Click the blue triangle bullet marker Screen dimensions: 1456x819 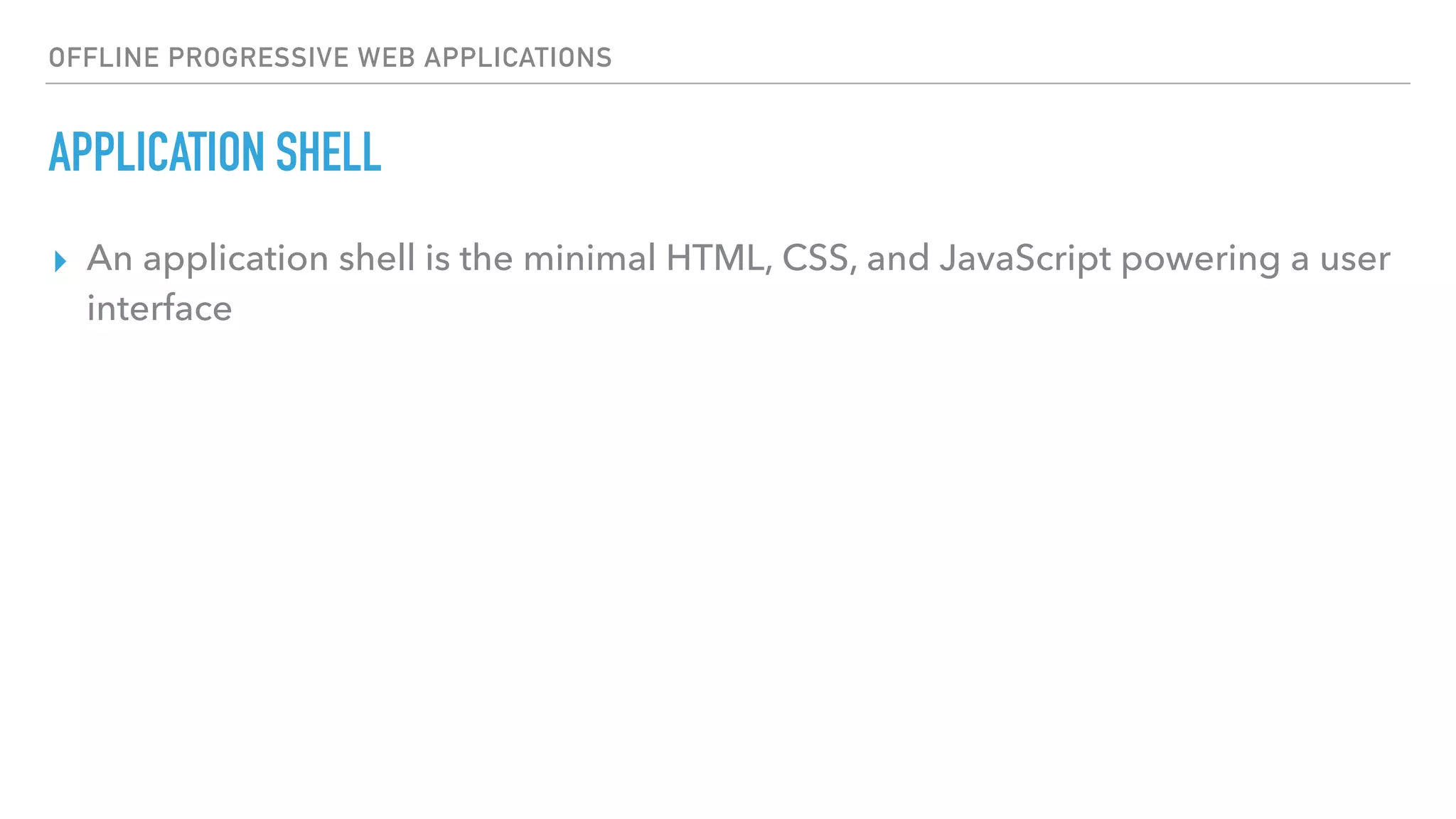click(60, 262)
